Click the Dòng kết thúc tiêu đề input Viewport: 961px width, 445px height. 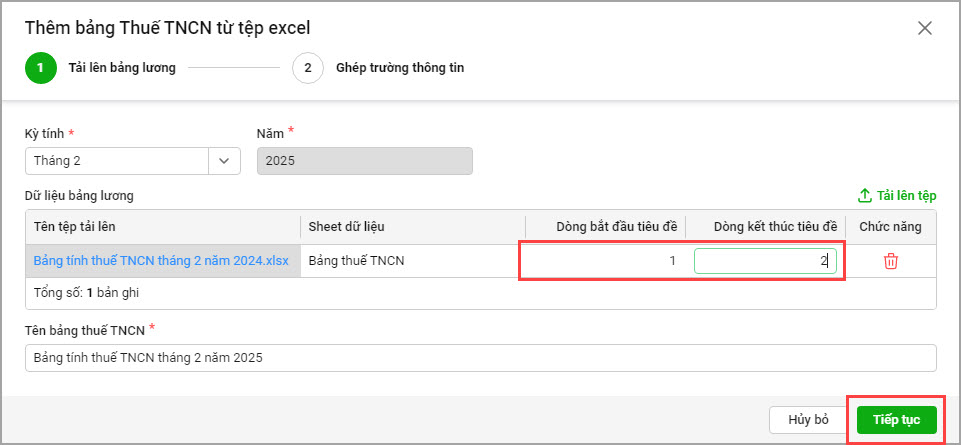click(765, 261)
